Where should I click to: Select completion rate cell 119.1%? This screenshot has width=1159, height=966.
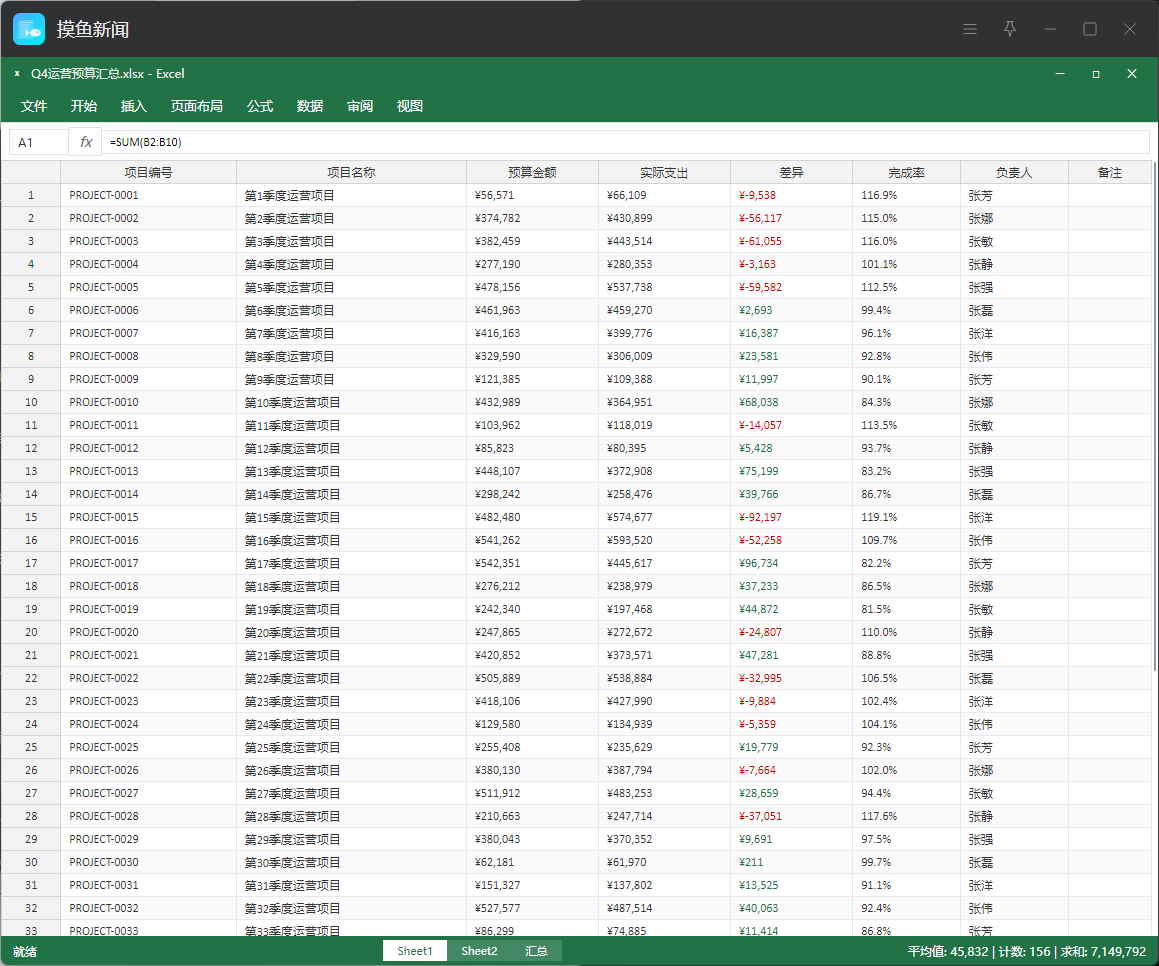(x=907, y=517)
